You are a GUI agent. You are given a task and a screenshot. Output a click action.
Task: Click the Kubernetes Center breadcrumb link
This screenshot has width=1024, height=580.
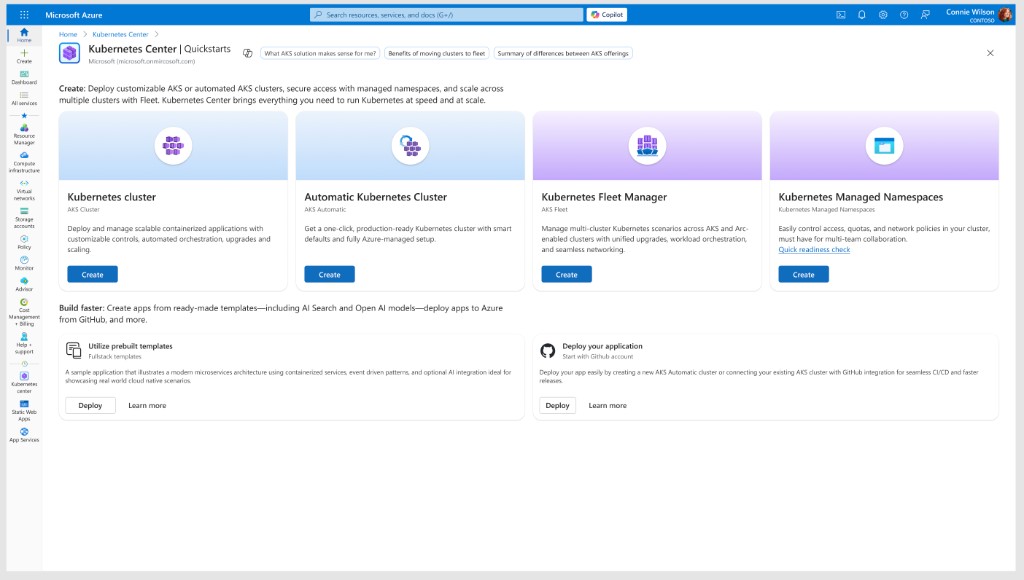(120, 34)
